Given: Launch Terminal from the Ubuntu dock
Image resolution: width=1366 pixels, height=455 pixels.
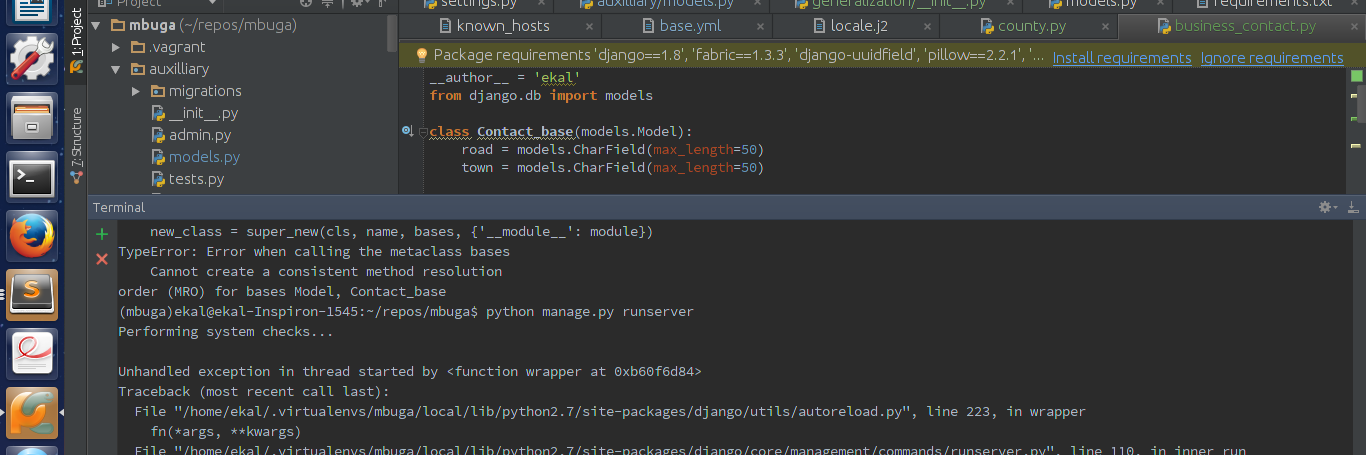Looking at the screenshot, I should pos(33,177).
